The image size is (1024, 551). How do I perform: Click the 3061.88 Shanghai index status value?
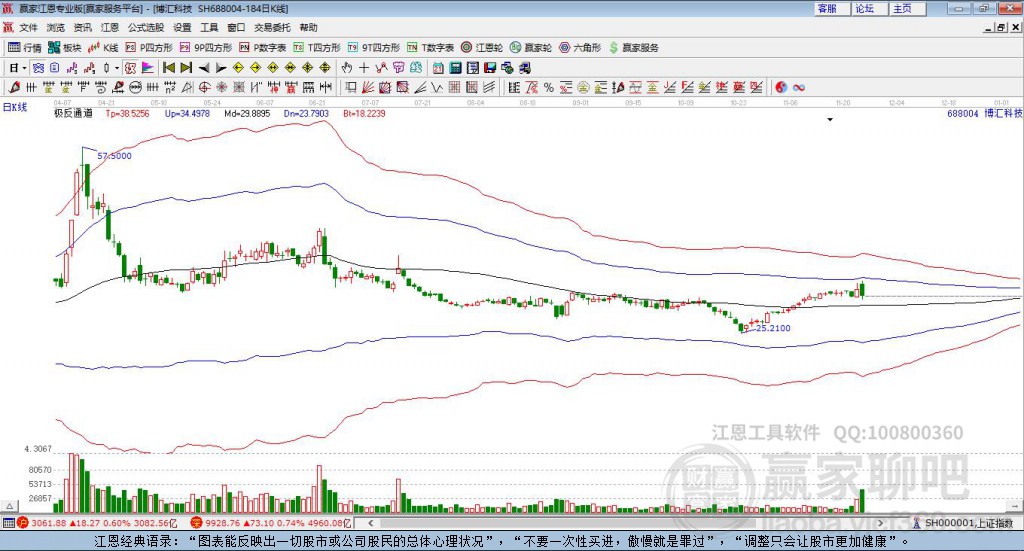[48, 523]
